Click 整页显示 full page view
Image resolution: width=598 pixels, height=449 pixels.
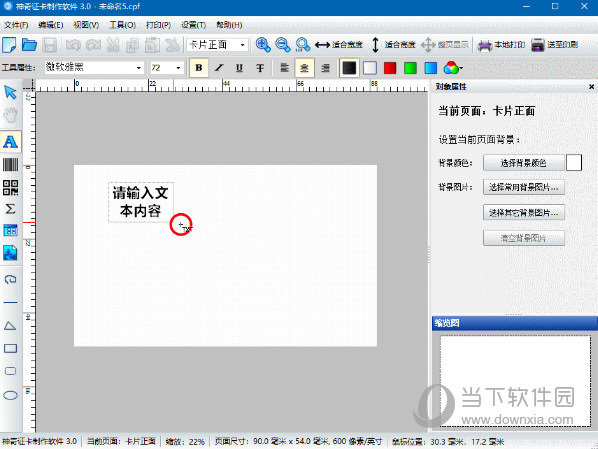click(x=445, y=45)
